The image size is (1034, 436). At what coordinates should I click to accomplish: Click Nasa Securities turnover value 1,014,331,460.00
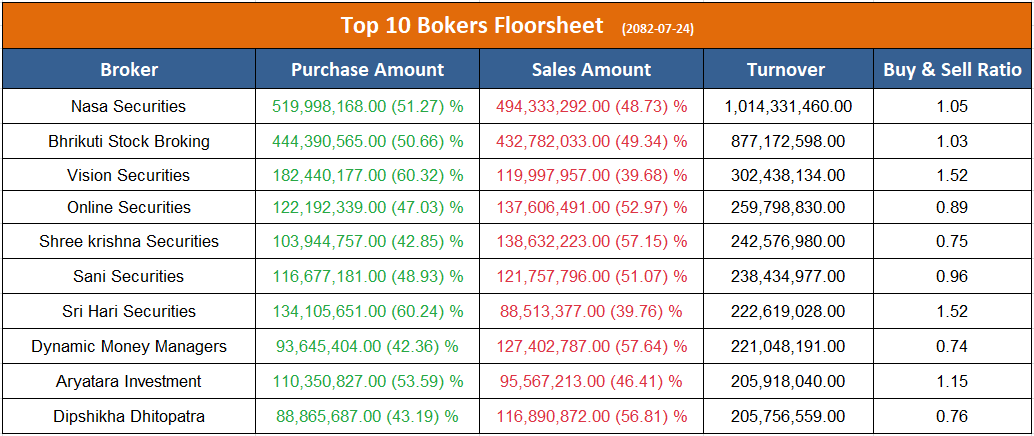pyautogui.click(x=788, y=106)
